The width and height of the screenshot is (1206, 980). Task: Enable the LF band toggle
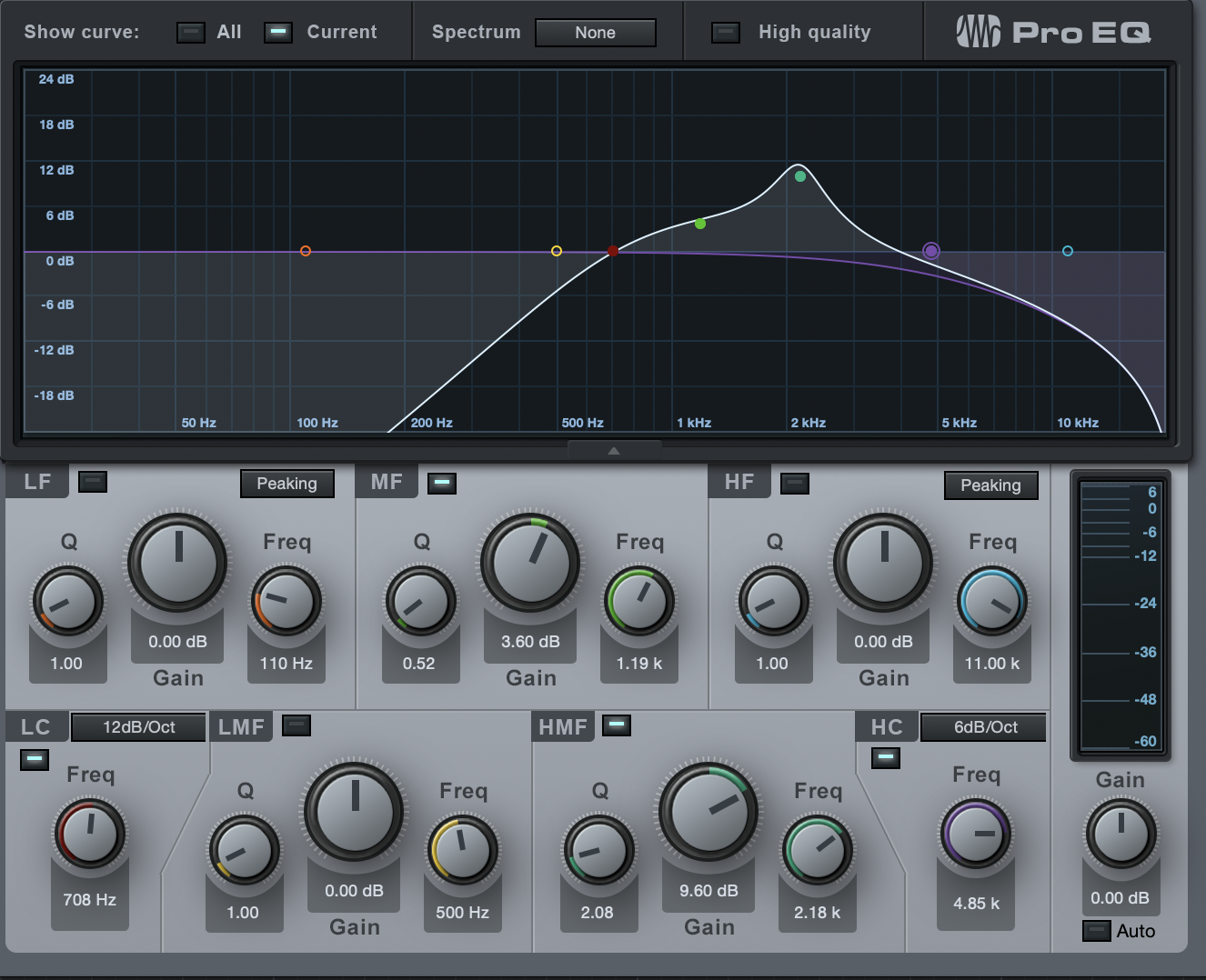click(x=93, y=482)
